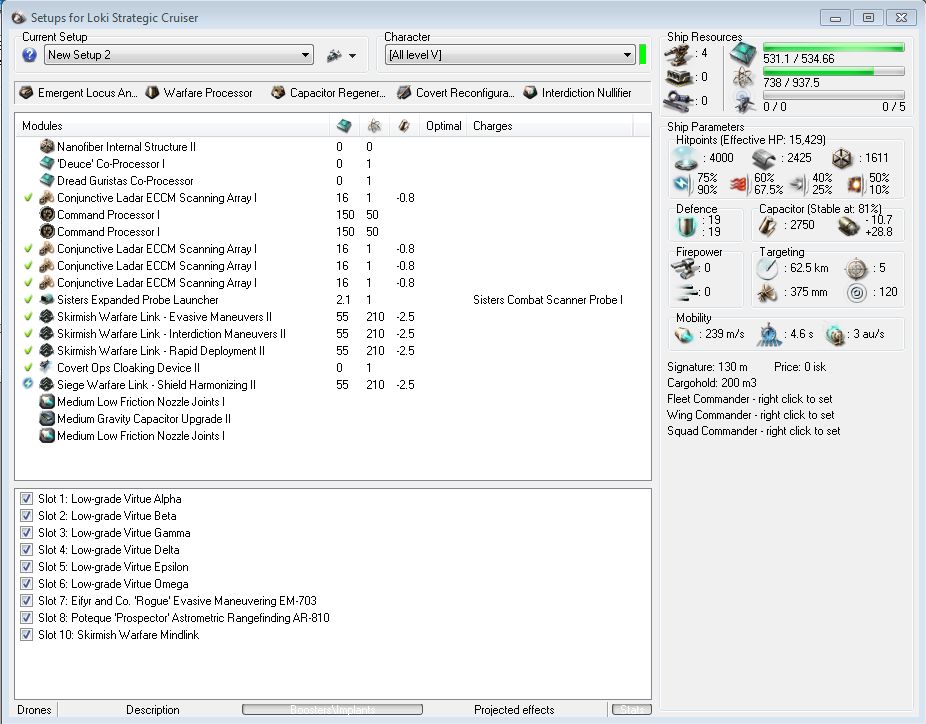
Task: Uncheck Slot 5 Low-grade Virtue Epsilon
Action: (x=27, y=567)
